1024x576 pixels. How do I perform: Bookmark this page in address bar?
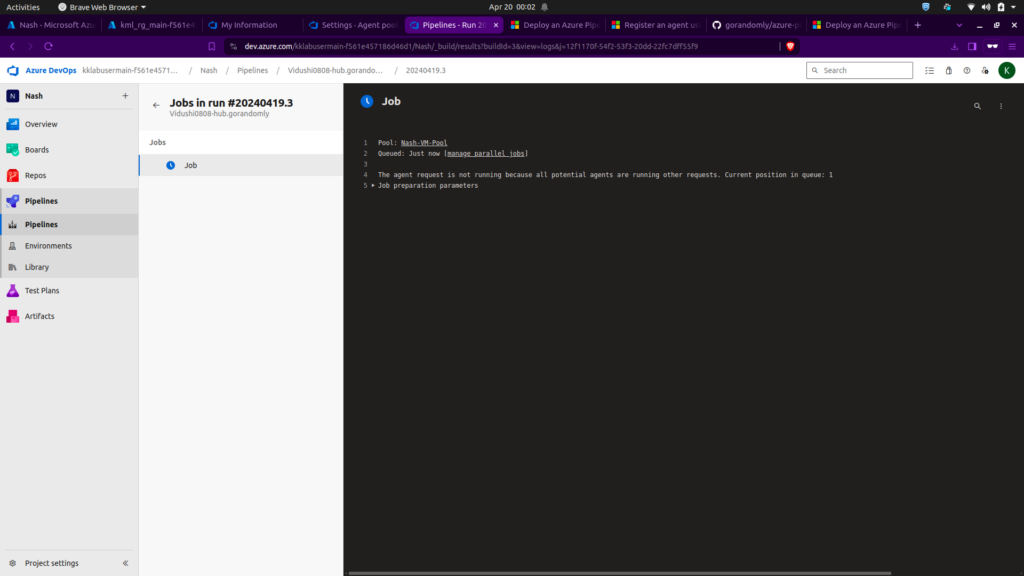(212, 46)
